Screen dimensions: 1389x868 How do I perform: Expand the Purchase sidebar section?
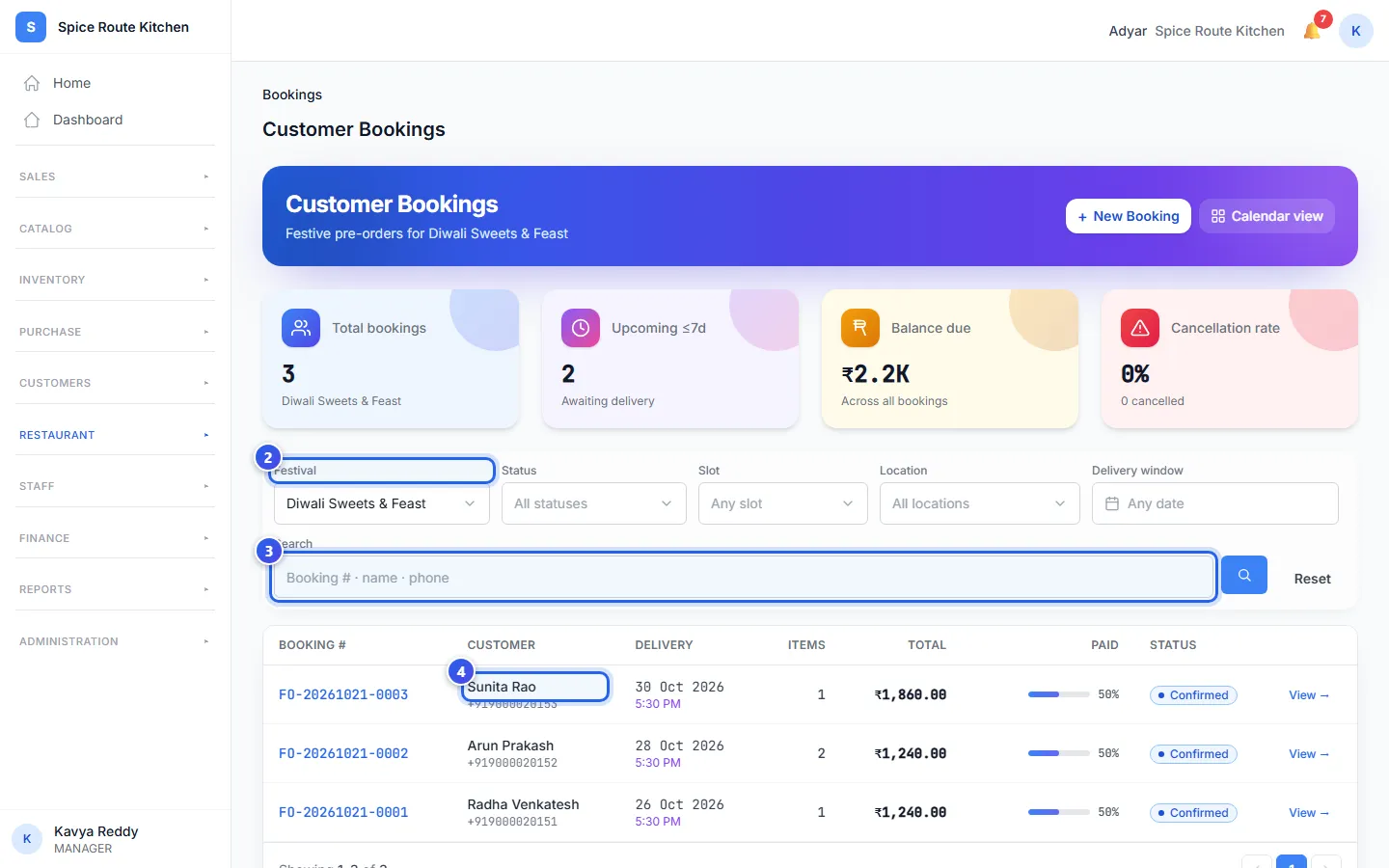coord(115,332)
